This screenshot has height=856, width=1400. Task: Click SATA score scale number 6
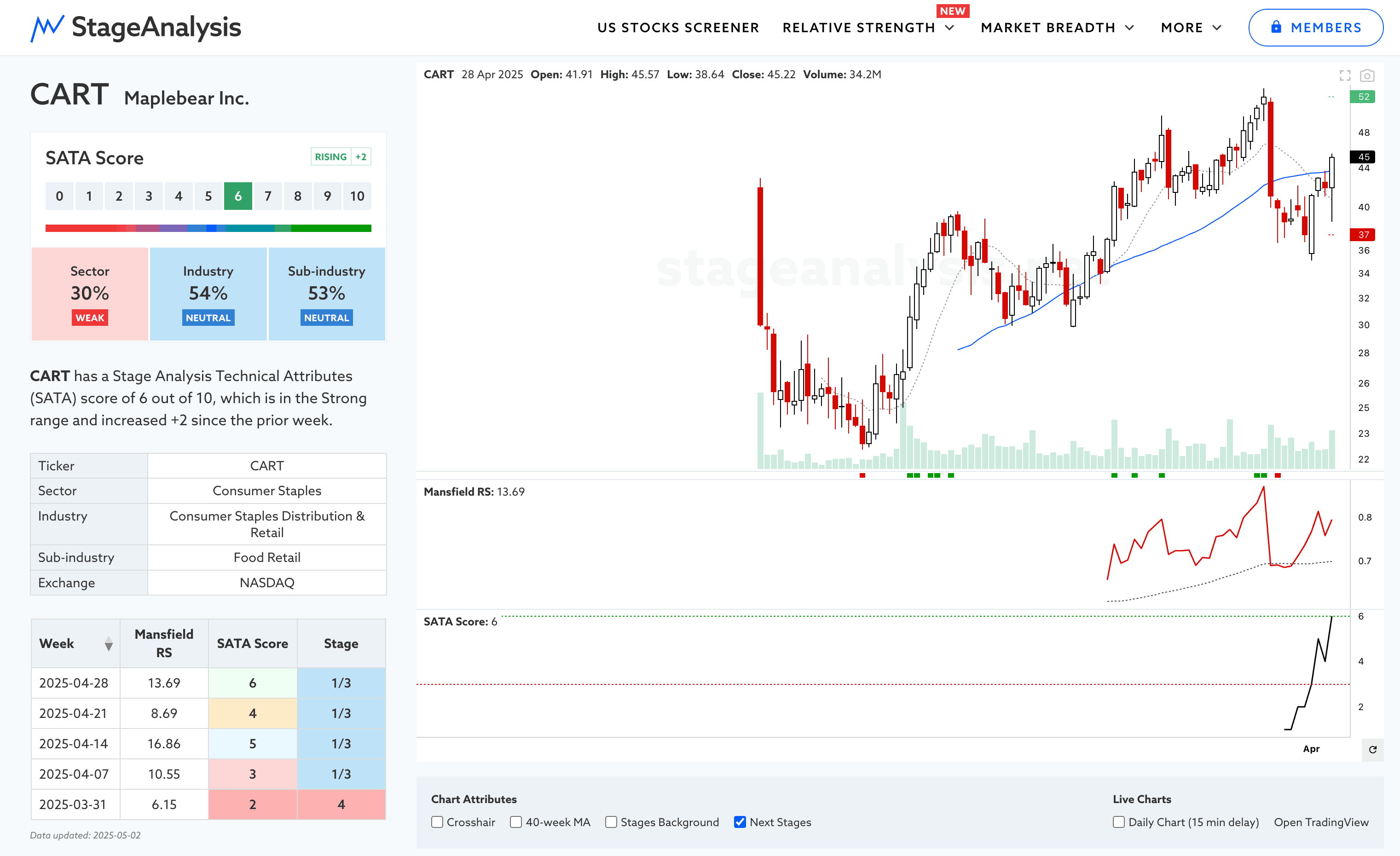tap(238, 196)
